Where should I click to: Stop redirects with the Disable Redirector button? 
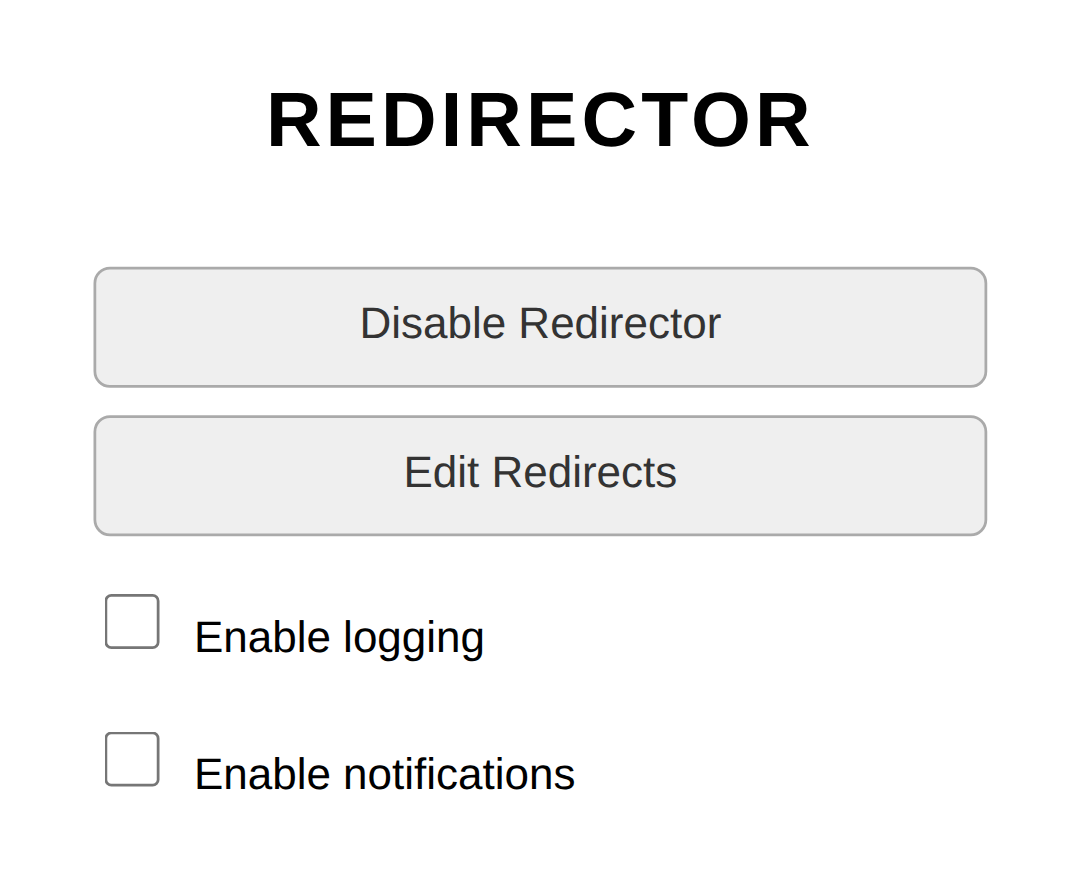coord(540,326)
